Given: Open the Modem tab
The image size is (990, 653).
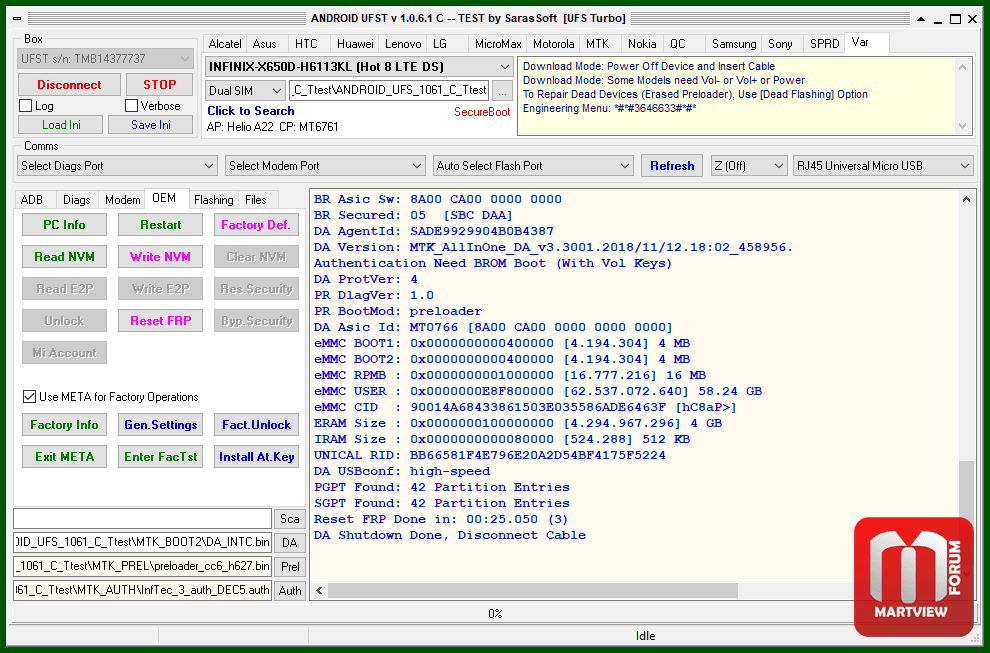Looking at the screenshot, I should pyautogui.click(x=122, y=200).
